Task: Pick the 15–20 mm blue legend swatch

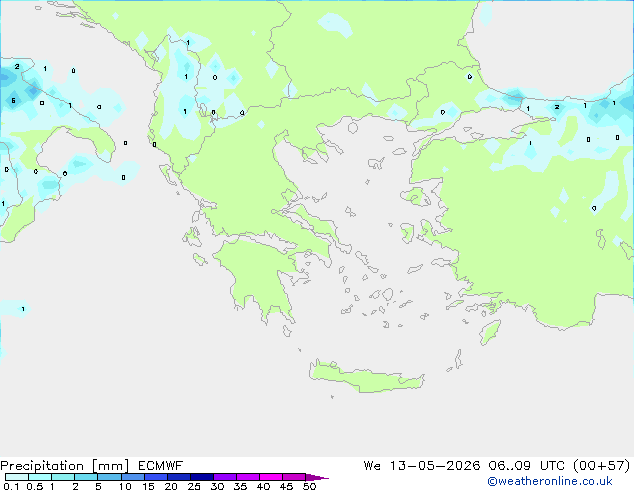Action: [x=156, y=477]
